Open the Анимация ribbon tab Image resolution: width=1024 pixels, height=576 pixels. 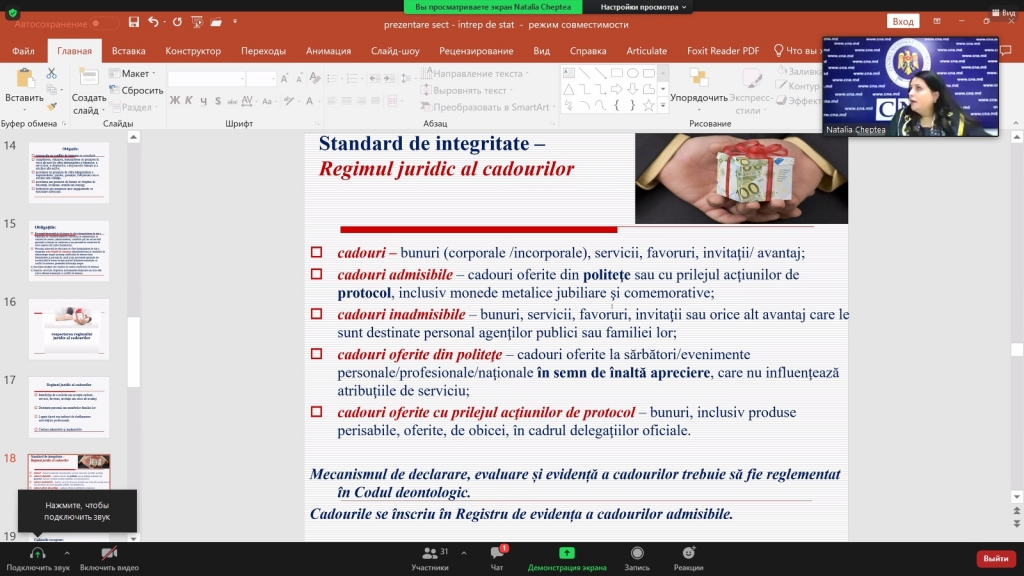point(328,51)
